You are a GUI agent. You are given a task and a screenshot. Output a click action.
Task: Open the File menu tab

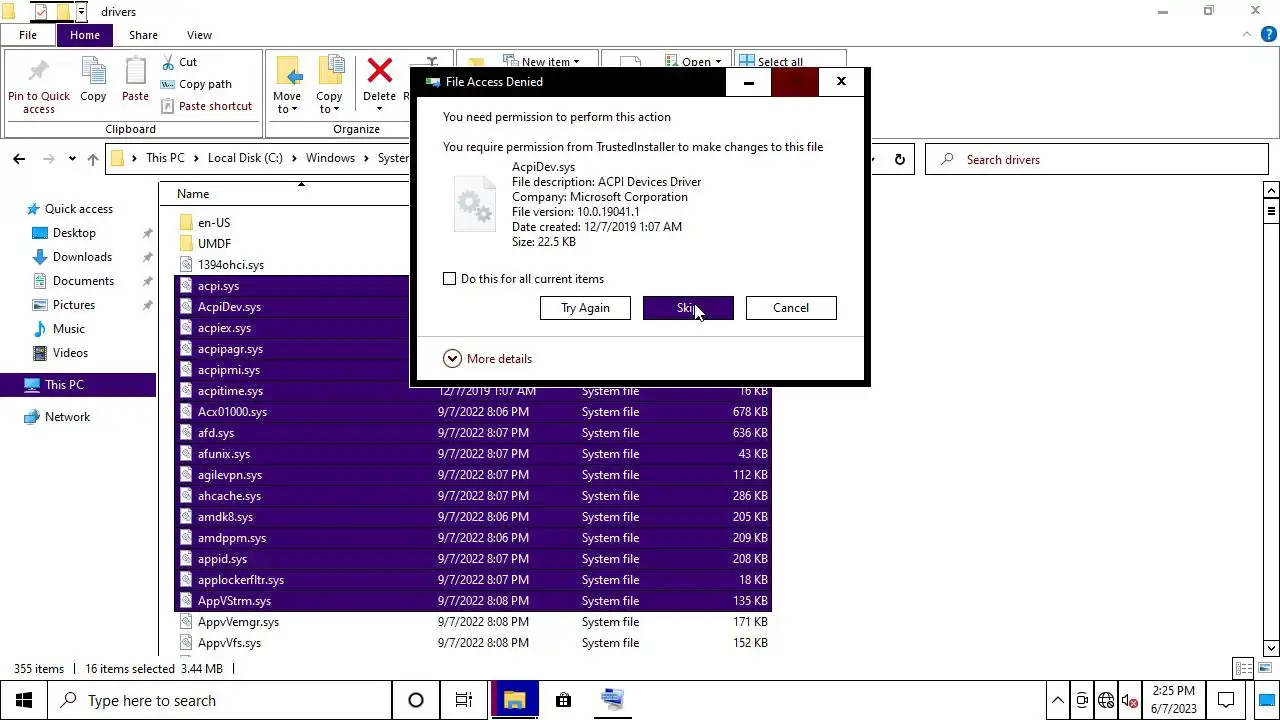click(28, 35)
